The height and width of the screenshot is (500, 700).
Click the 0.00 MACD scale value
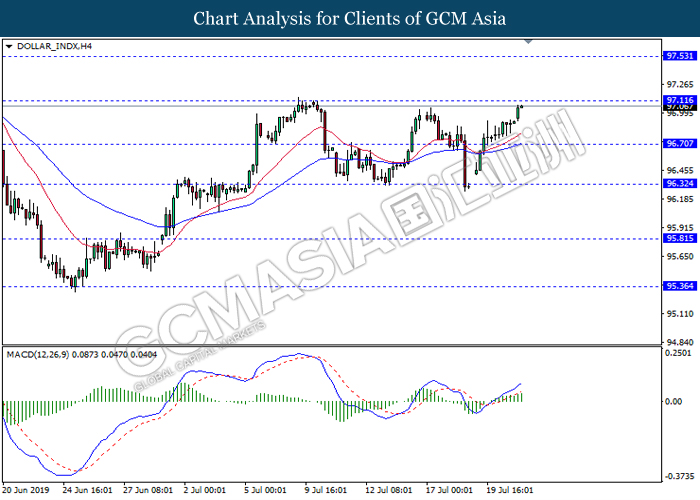[x=674, y=401]
